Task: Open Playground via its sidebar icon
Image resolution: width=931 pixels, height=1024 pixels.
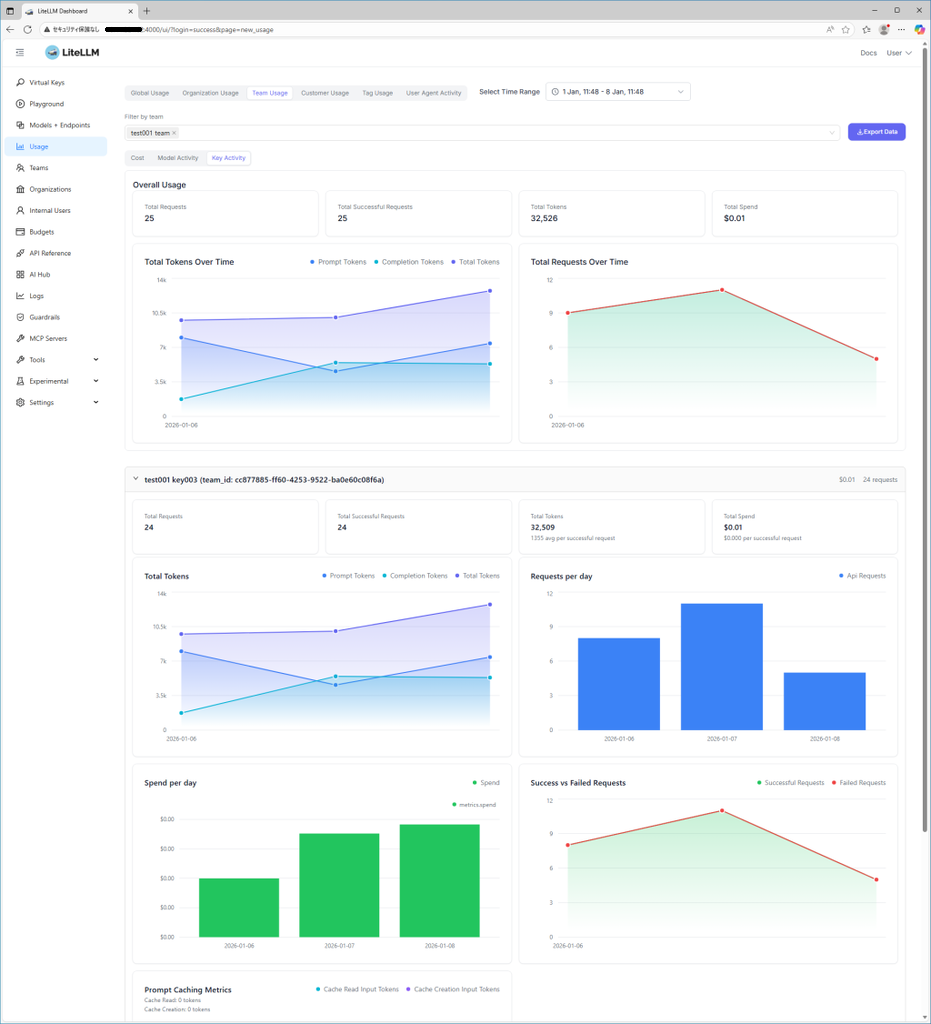Action: point(20,104)
